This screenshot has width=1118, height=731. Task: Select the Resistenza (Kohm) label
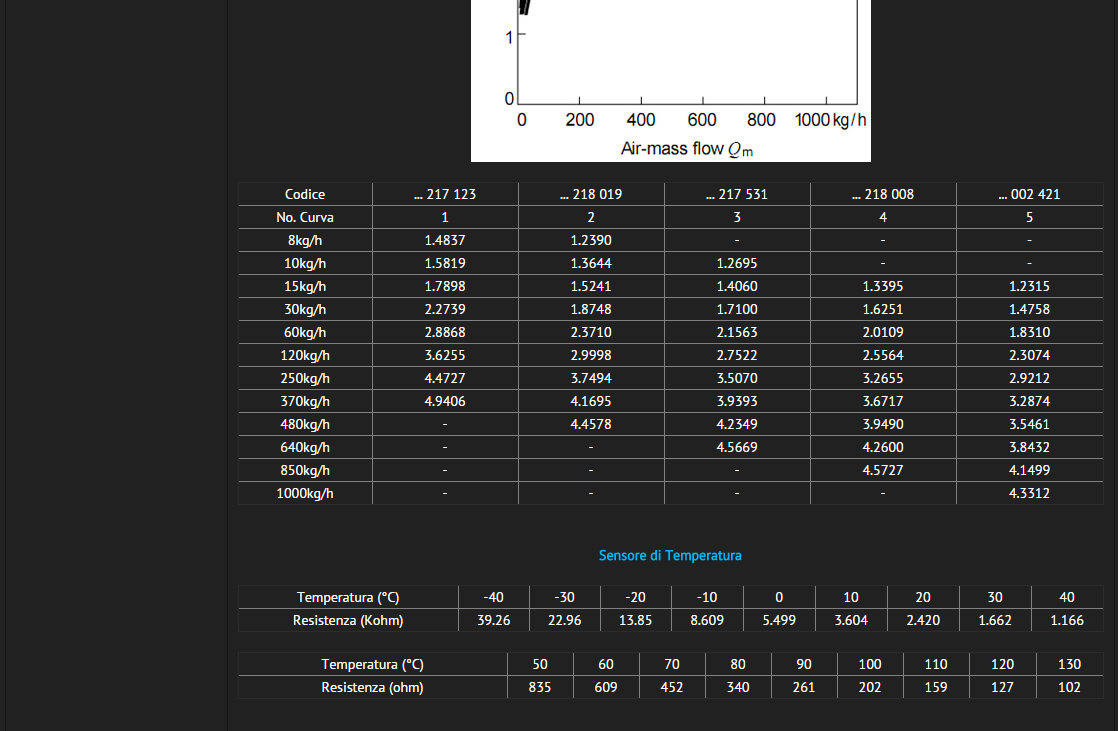click(348, 620)
